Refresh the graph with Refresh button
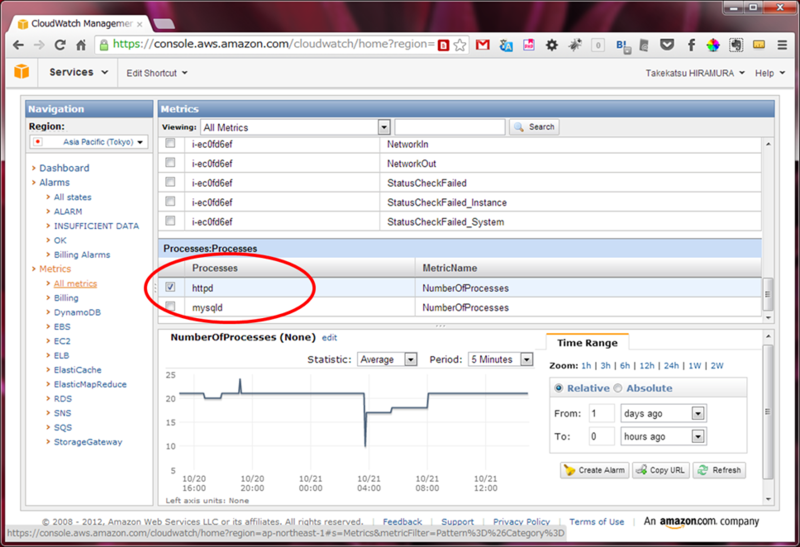Viewport: 800px width, 547px height. [x=719, y=470]
